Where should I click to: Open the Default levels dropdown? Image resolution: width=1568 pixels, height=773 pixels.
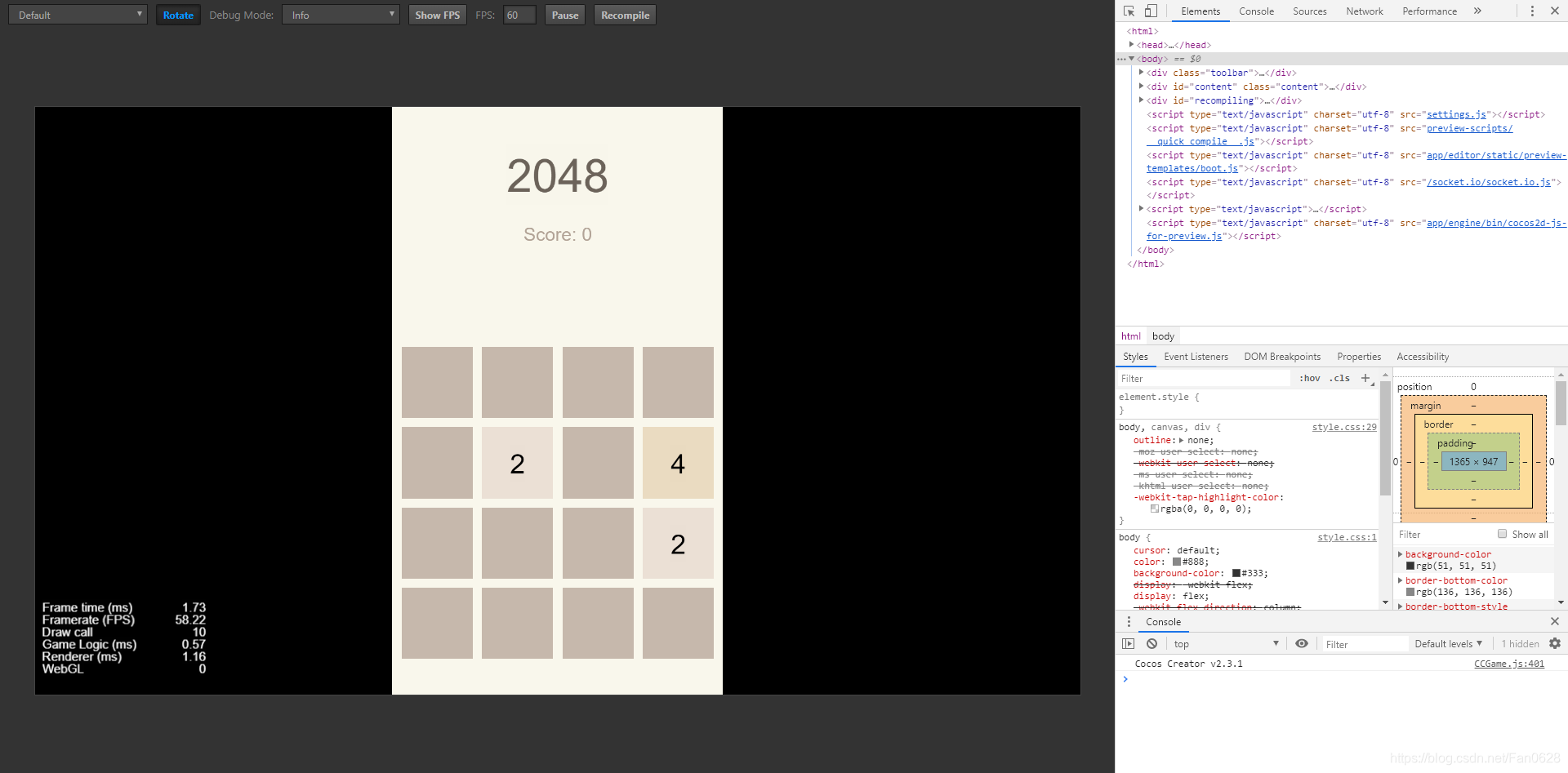click(1448, 644)
